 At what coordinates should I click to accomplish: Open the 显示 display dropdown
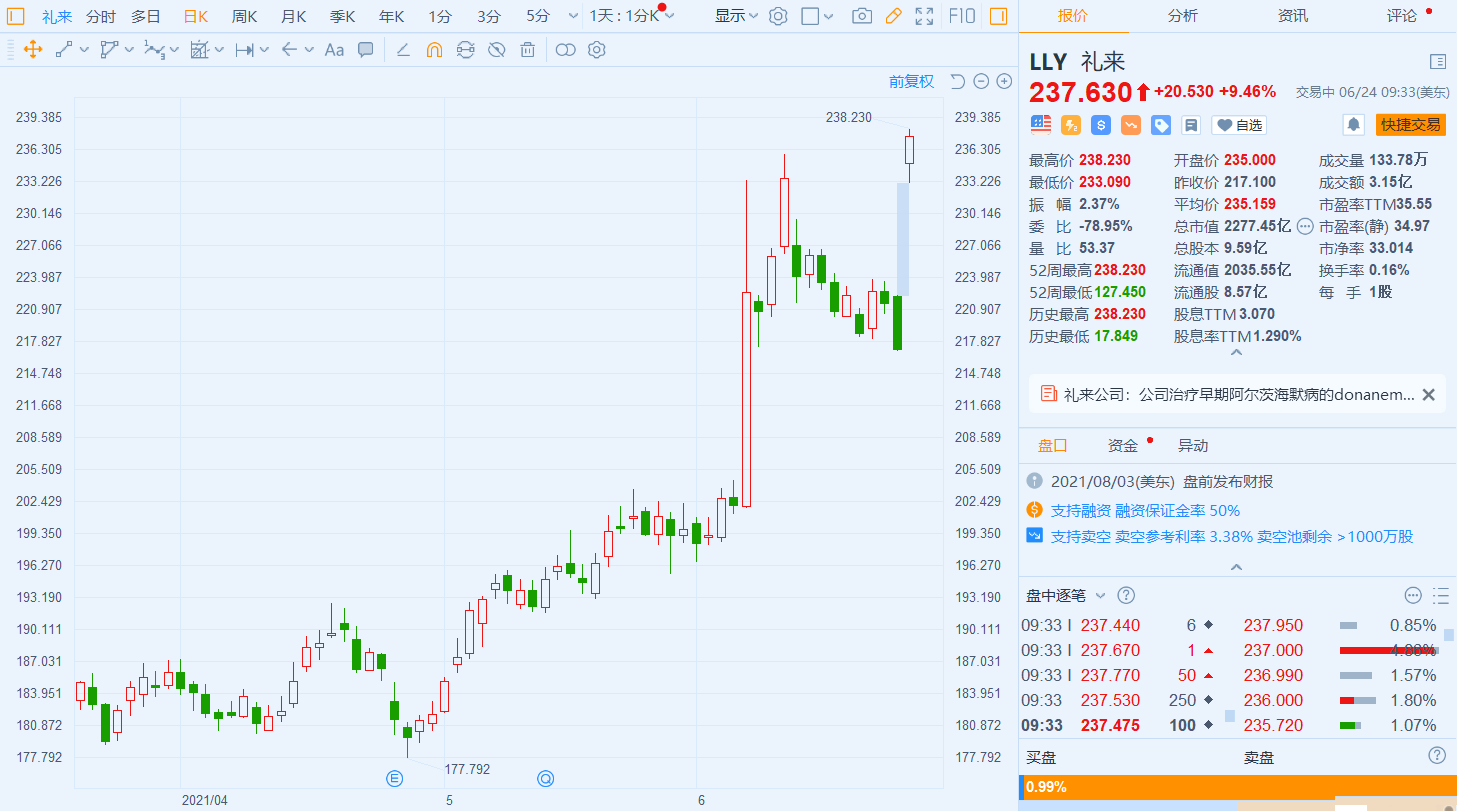click(x=736, y=16)
